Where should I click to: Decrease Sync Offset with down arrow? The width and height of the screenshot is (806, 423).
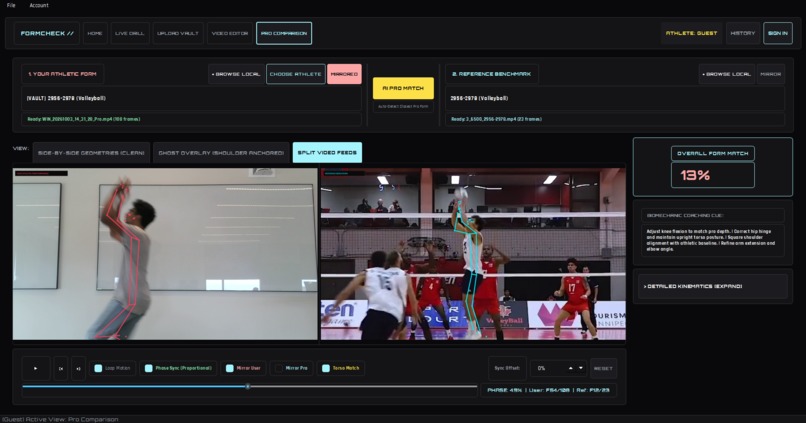tap(581, 368)
